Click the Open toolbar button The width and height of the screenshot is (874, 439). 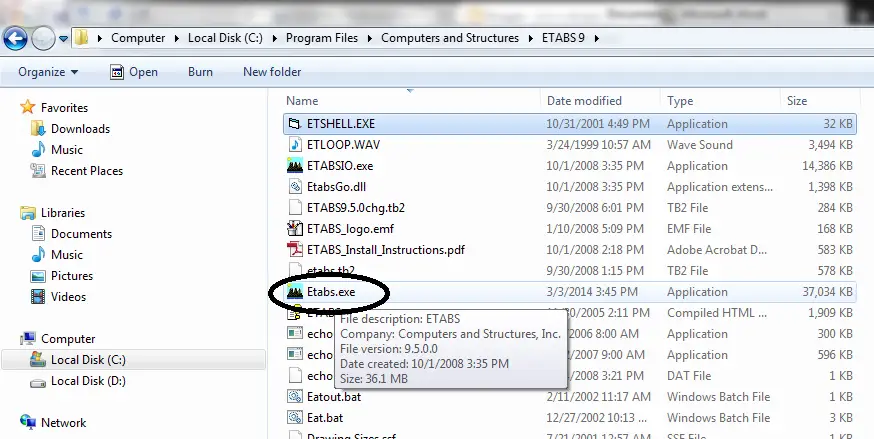pos(134,72)
